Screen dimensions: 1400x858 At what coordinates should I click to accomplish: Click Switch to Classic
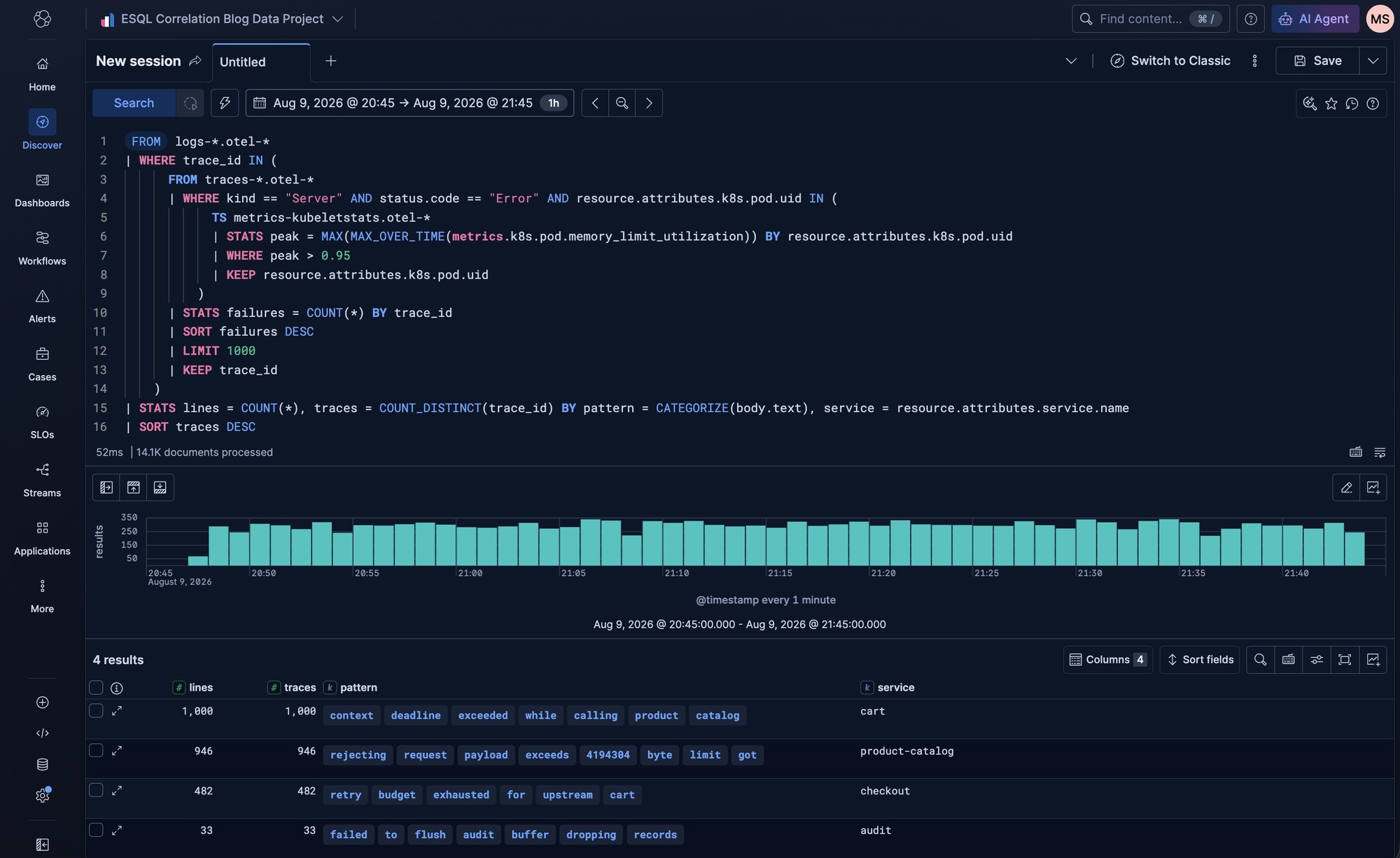click(x=1170, y=61)
